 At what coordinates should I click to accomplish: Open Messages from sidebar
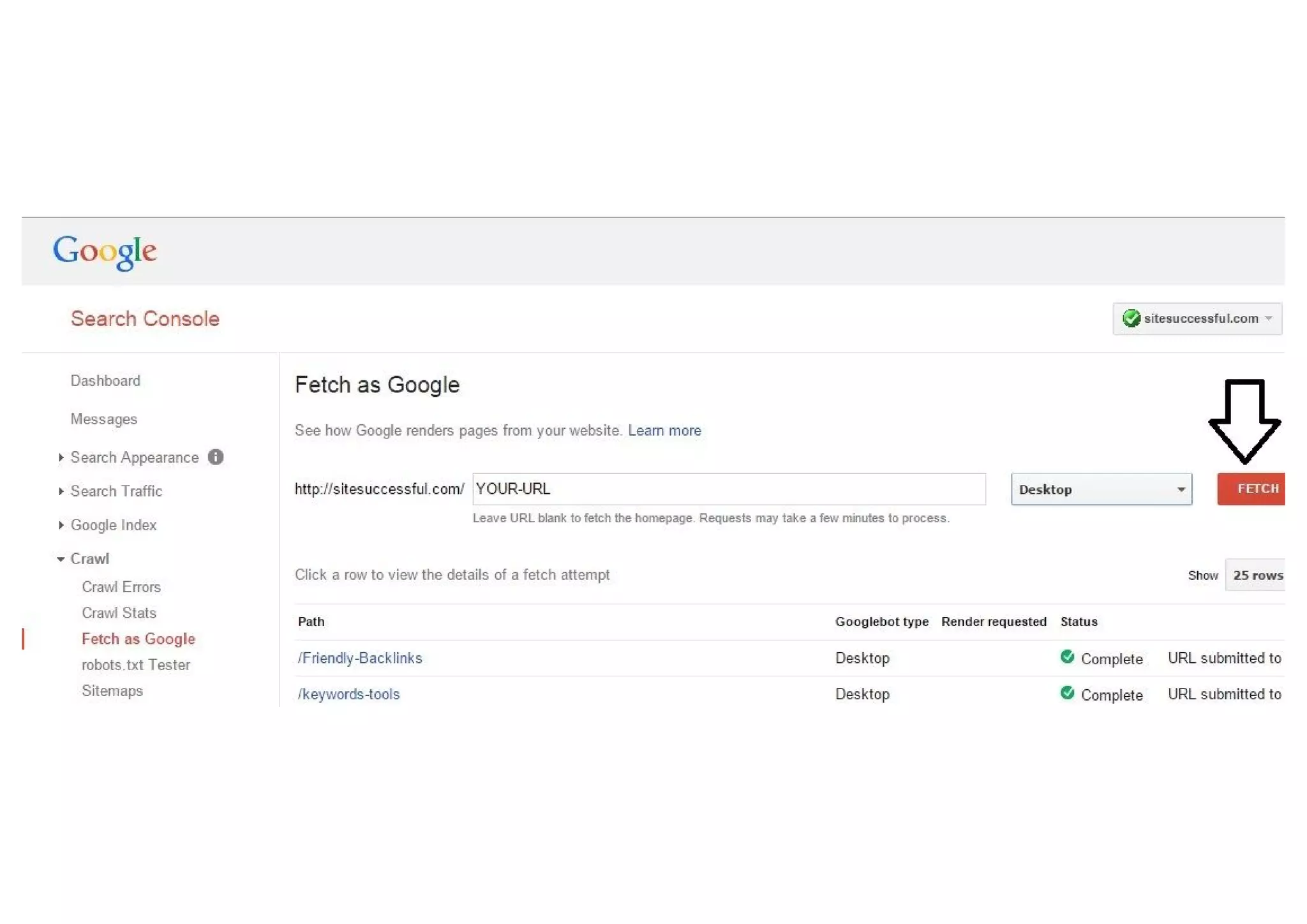(x=104, y=419)
